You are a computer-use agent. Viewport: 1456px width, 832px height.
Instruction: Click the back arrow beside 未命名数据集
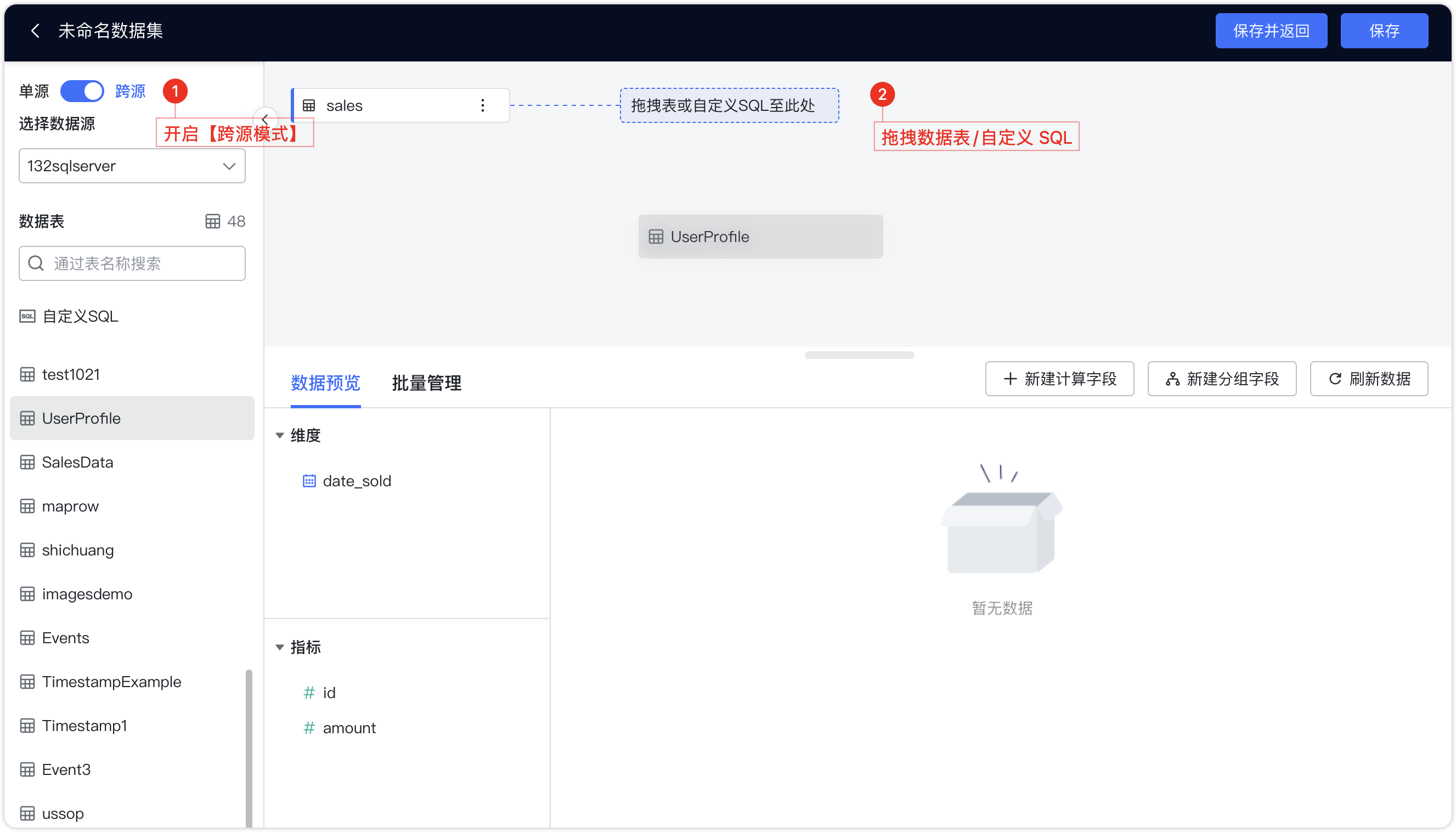coord(36,31)
